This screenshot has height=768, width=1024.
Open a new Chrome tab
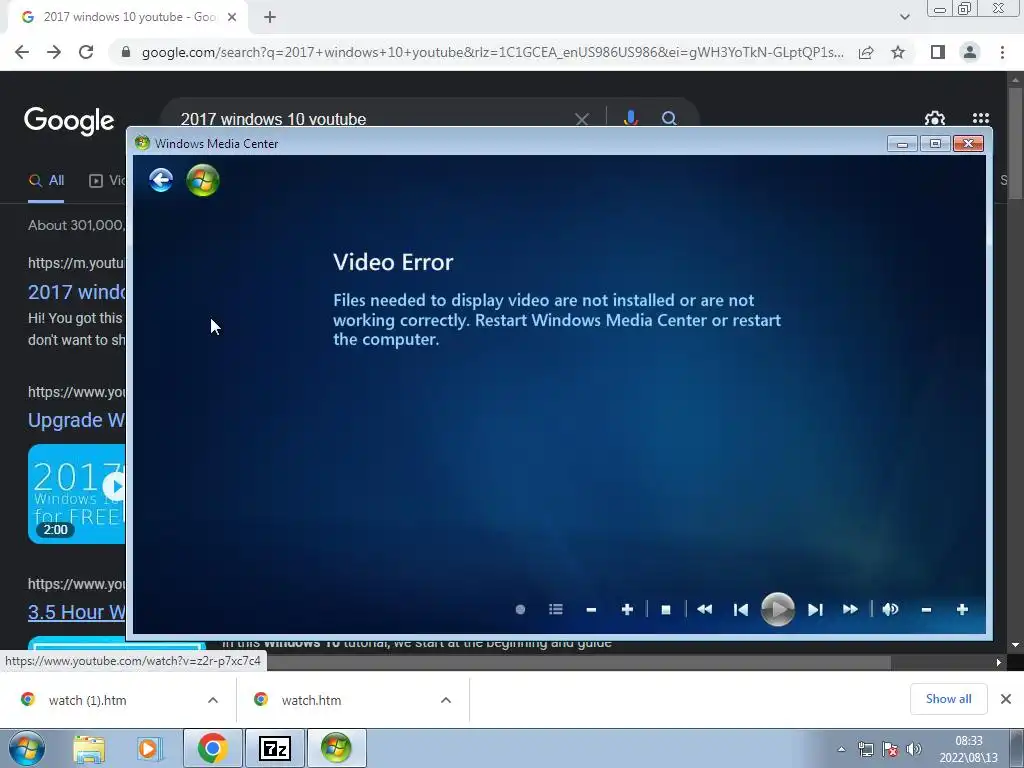270,17
